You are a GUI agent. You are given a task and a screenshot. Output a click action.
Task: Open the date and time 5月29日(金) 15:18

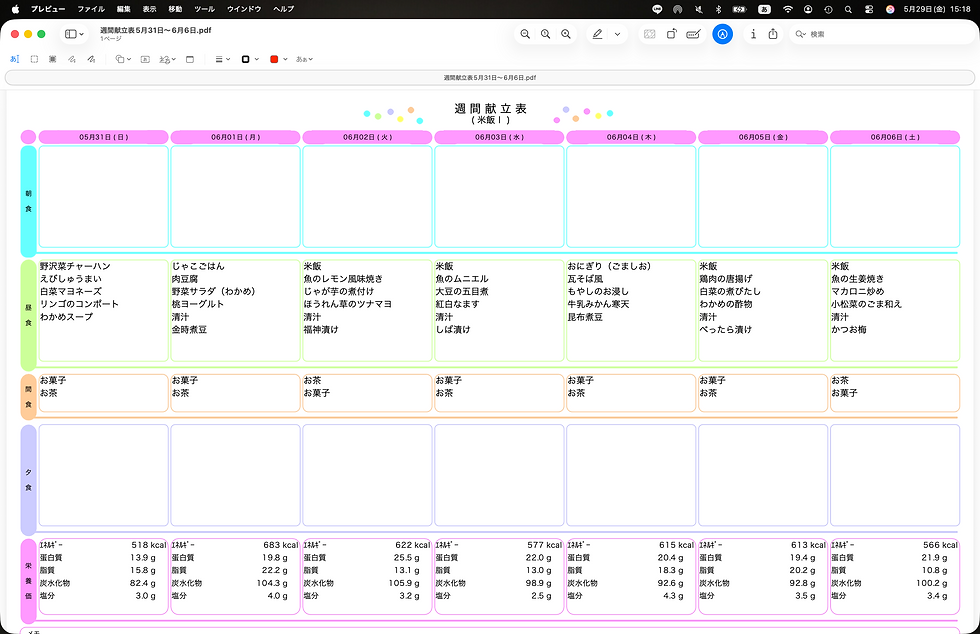pos(937,9)
